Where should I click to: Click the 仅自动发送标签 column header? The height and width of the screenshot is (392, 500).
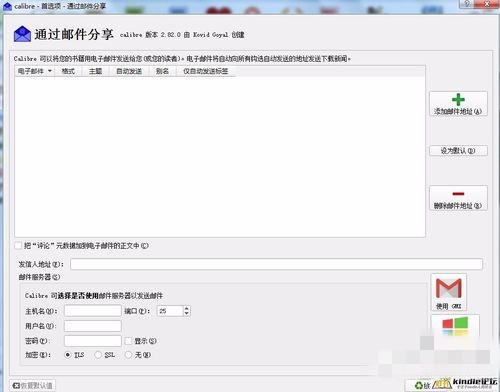[206, 71]
